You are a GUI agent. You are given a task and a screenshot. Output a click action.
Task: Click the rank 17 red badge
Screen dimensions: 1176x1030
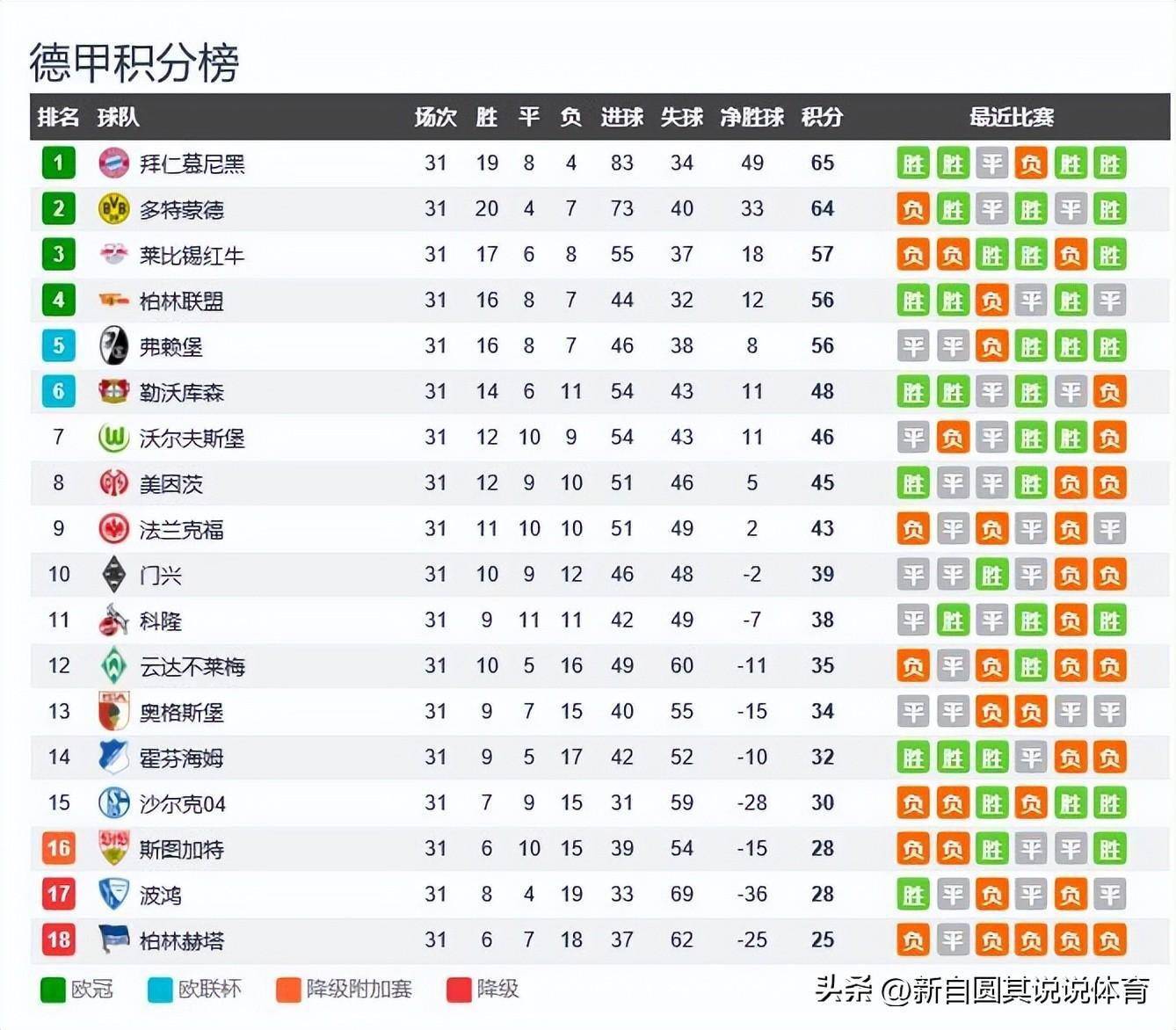59,895
